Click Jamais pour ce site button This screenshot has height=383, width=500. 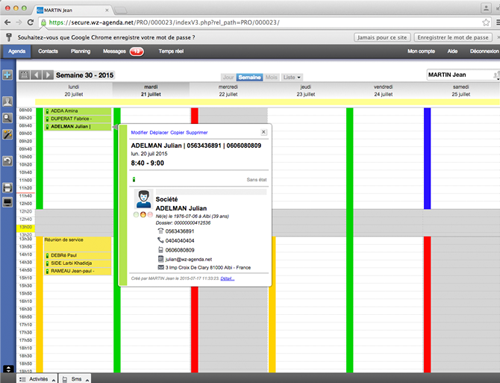pyautogui.click(x=382, y=37)
